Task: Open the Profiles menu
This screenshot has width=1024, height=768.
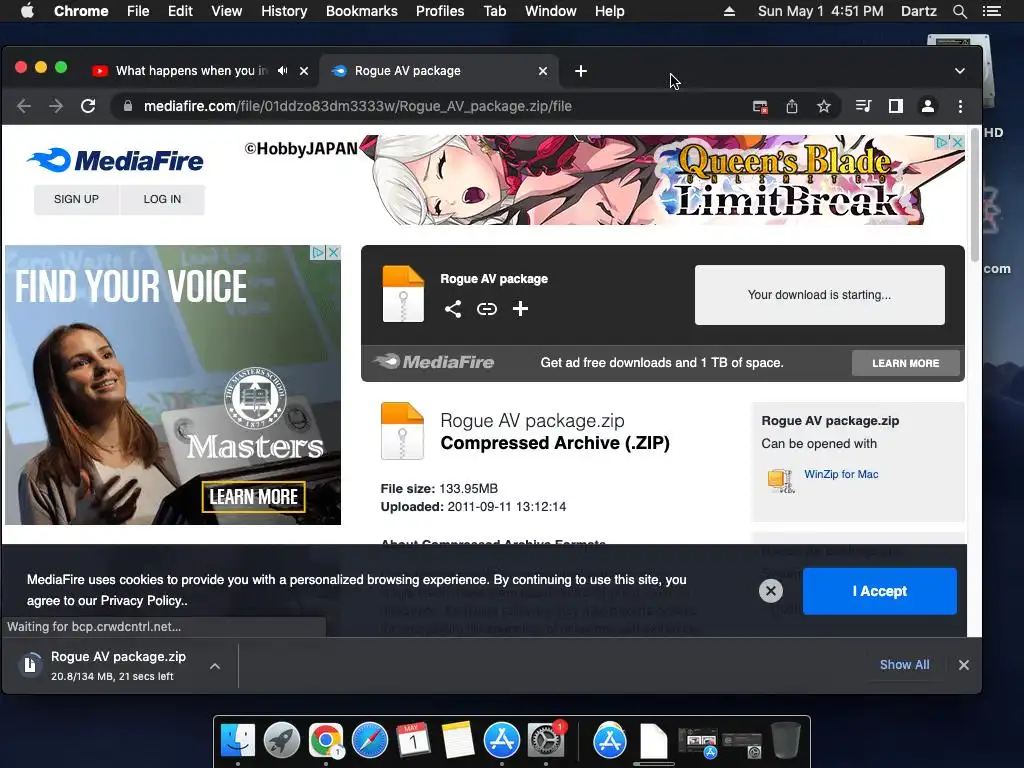Action: click(x=440, y=11)
